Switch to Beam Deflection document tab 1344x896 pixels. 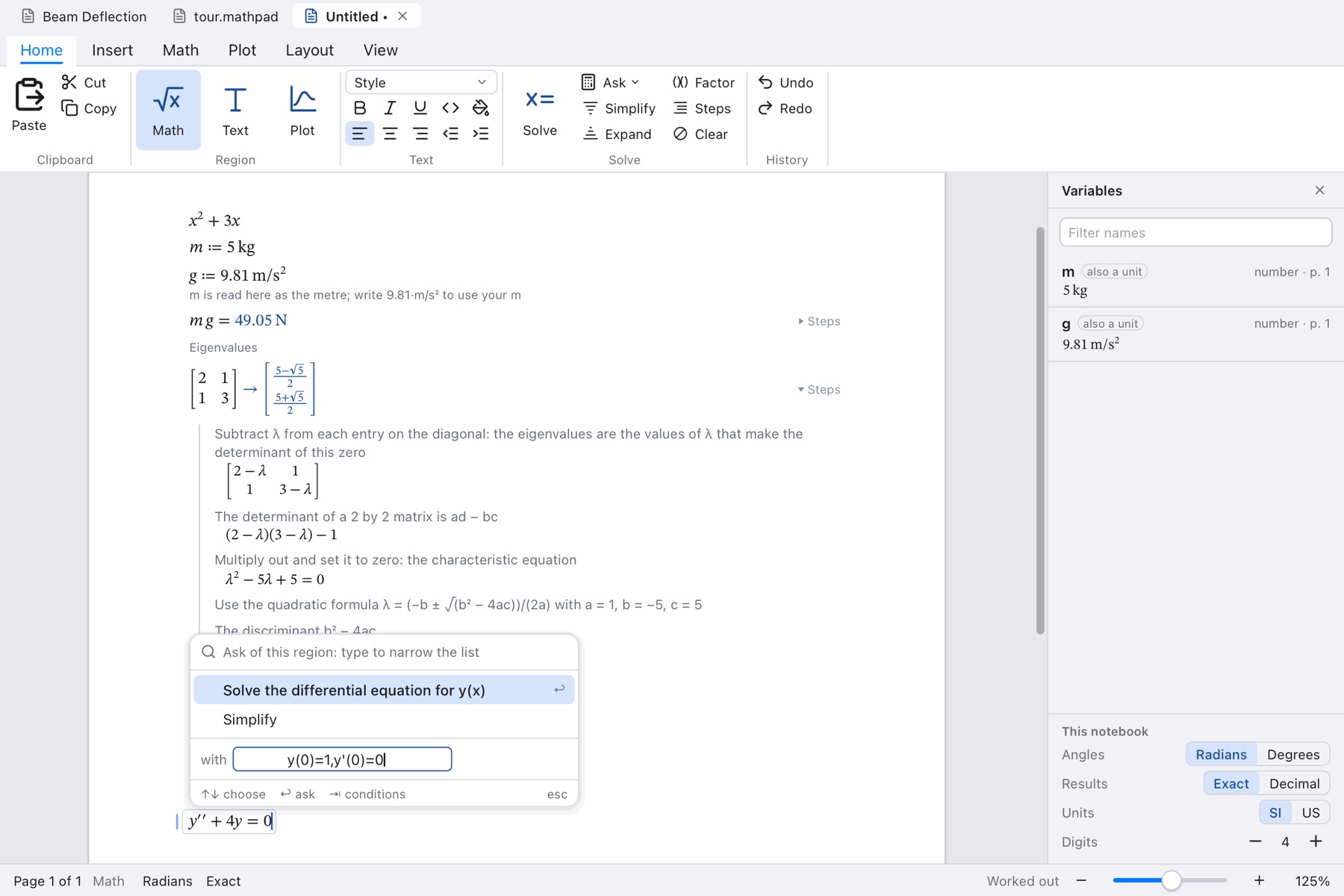pyautogui.click(x=84, y=16)
